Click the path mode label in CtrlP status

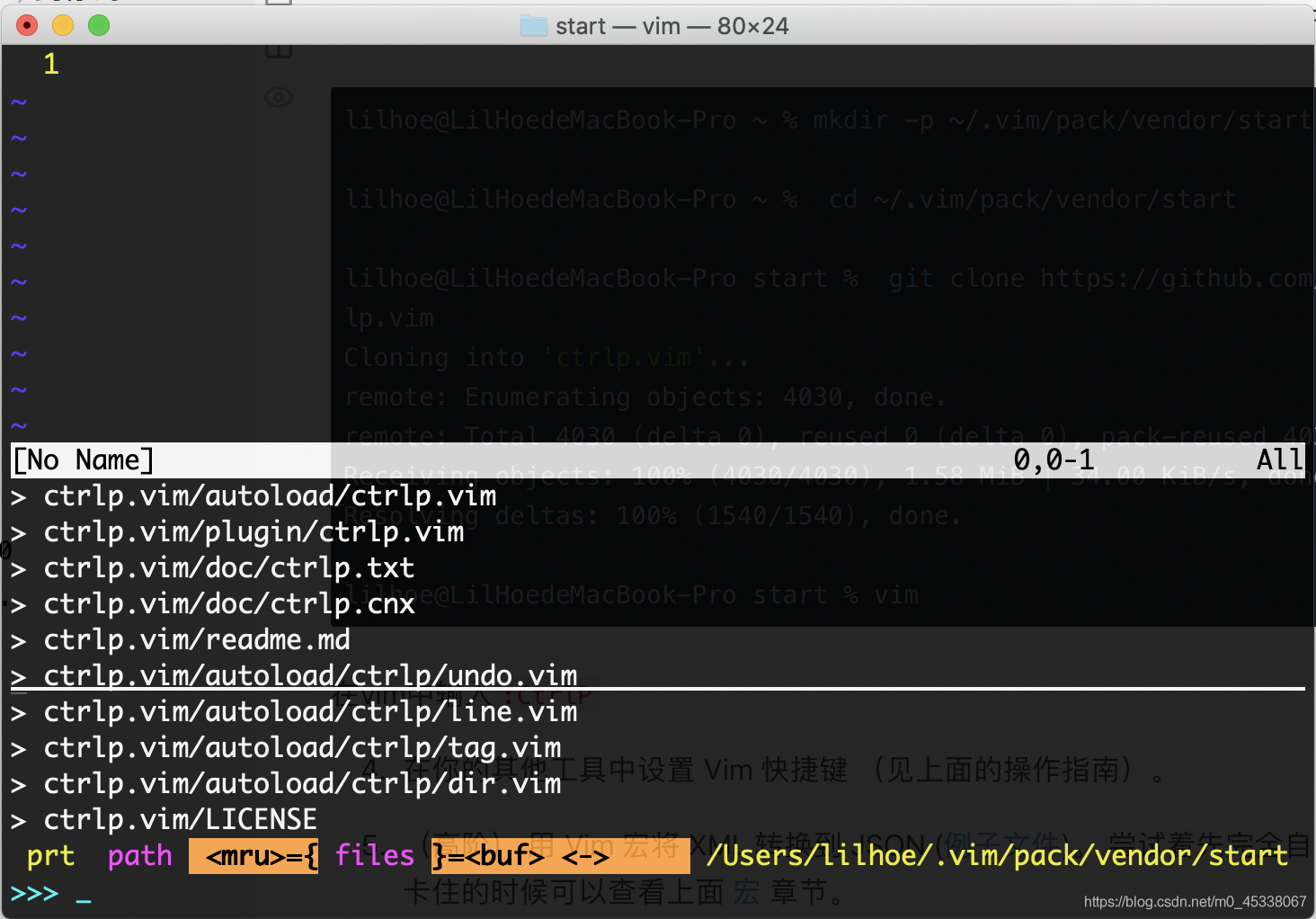coord(139,856)
